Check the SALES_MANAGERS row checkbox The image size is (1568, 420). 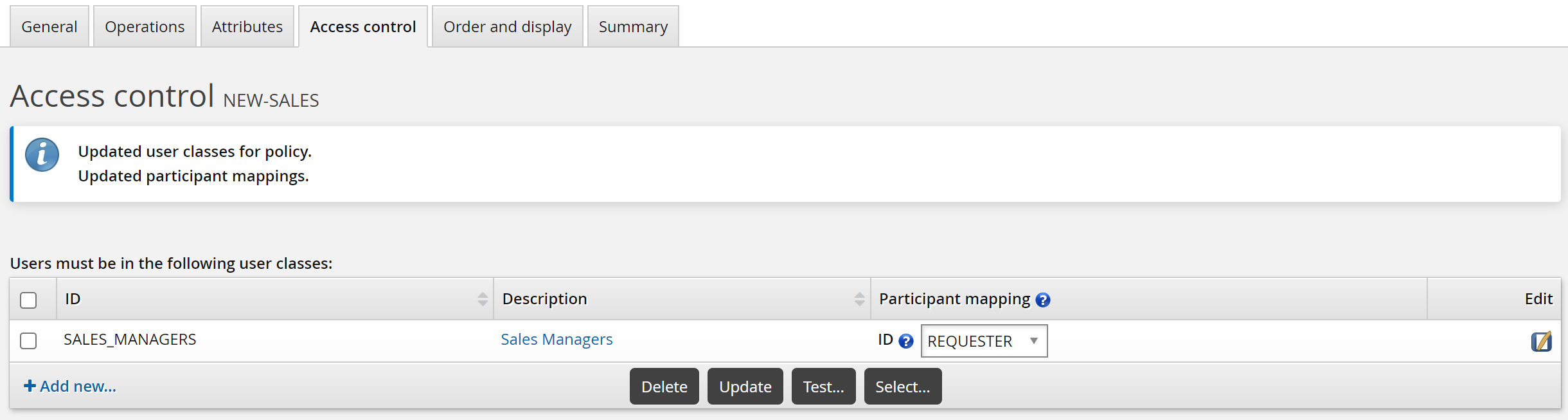click(x=28, y=340)
